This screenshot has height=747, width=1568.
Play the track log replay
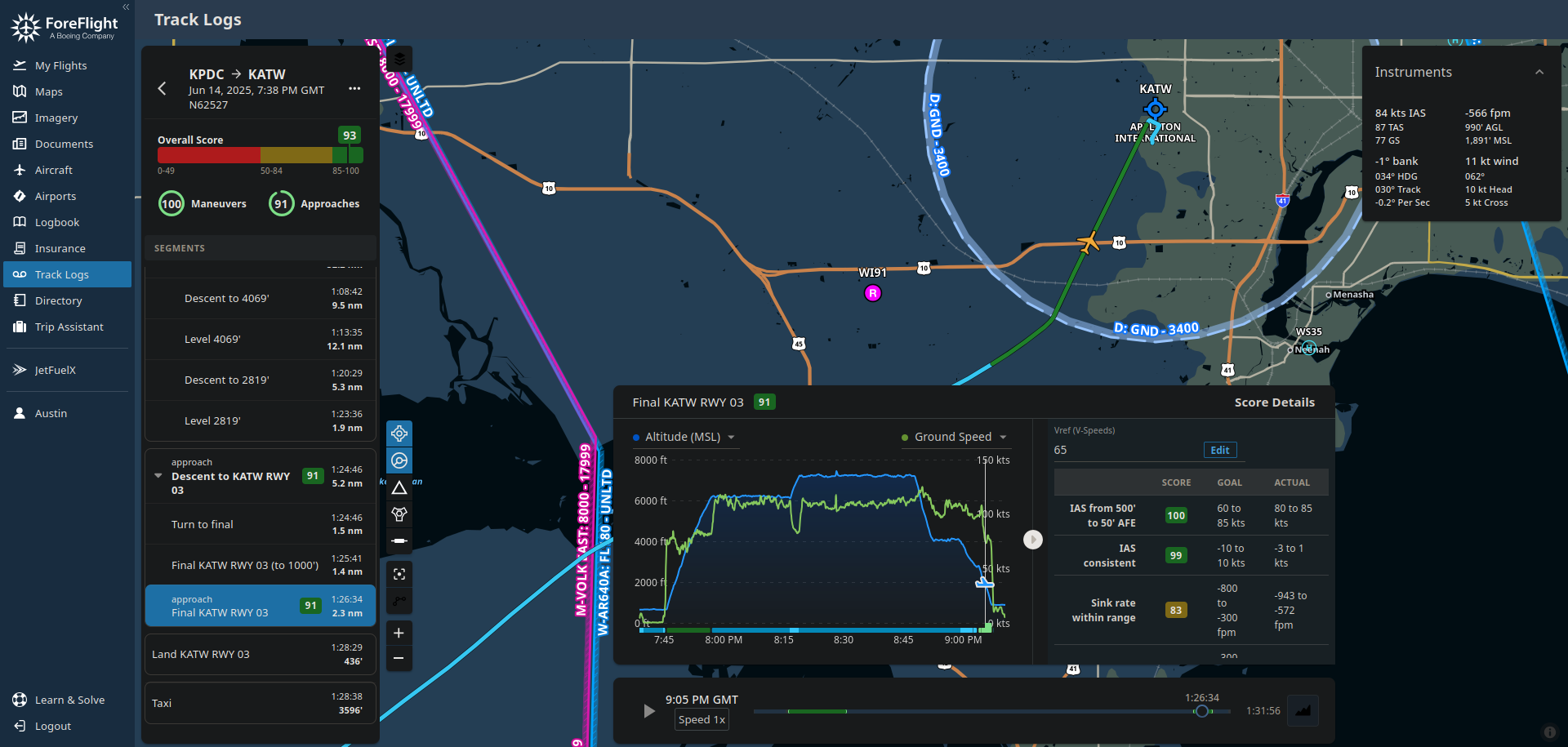(649, 711)
